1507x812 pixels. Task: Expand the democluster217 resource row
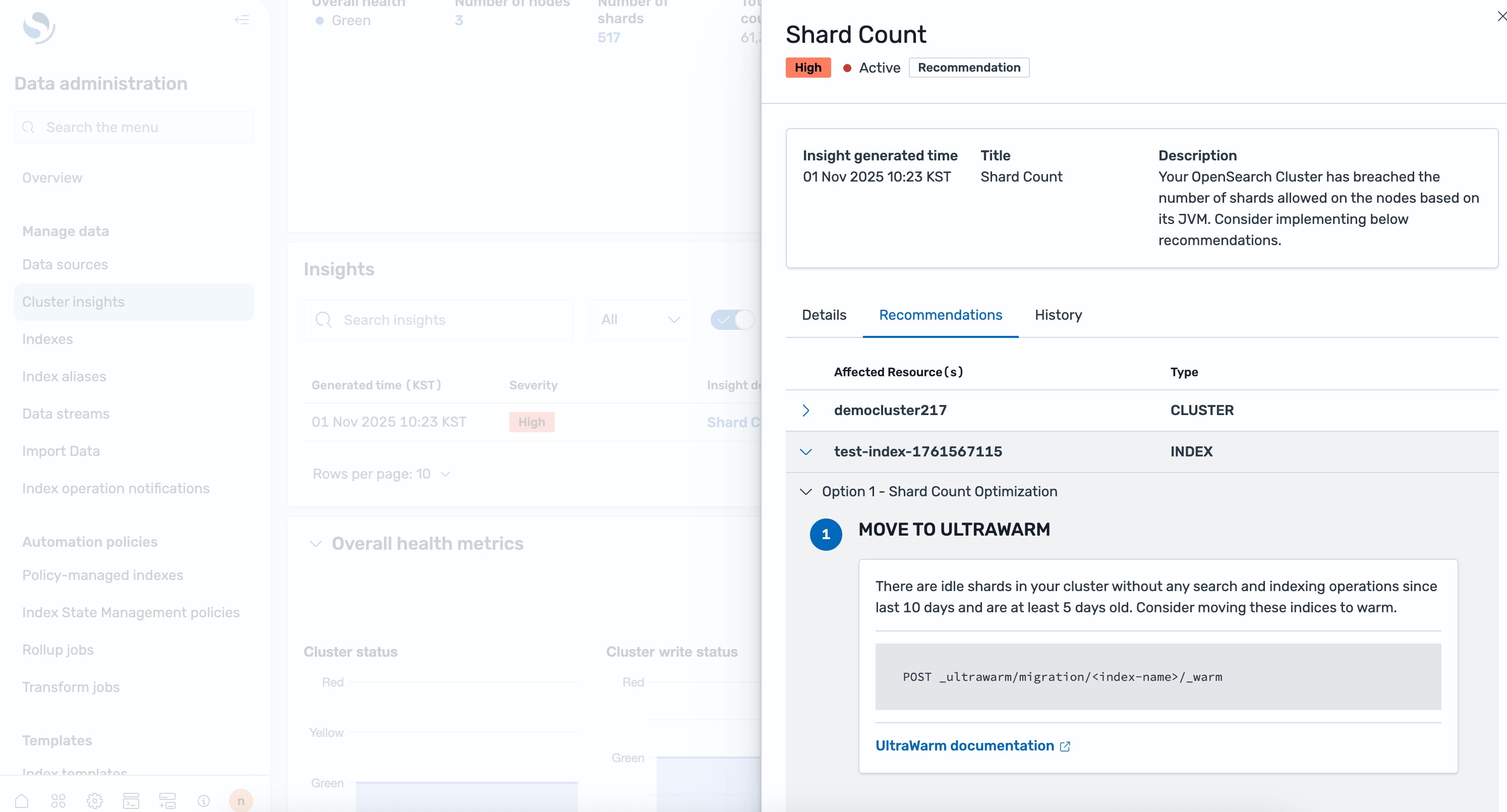pyautogui.click(x=805, y=411)
